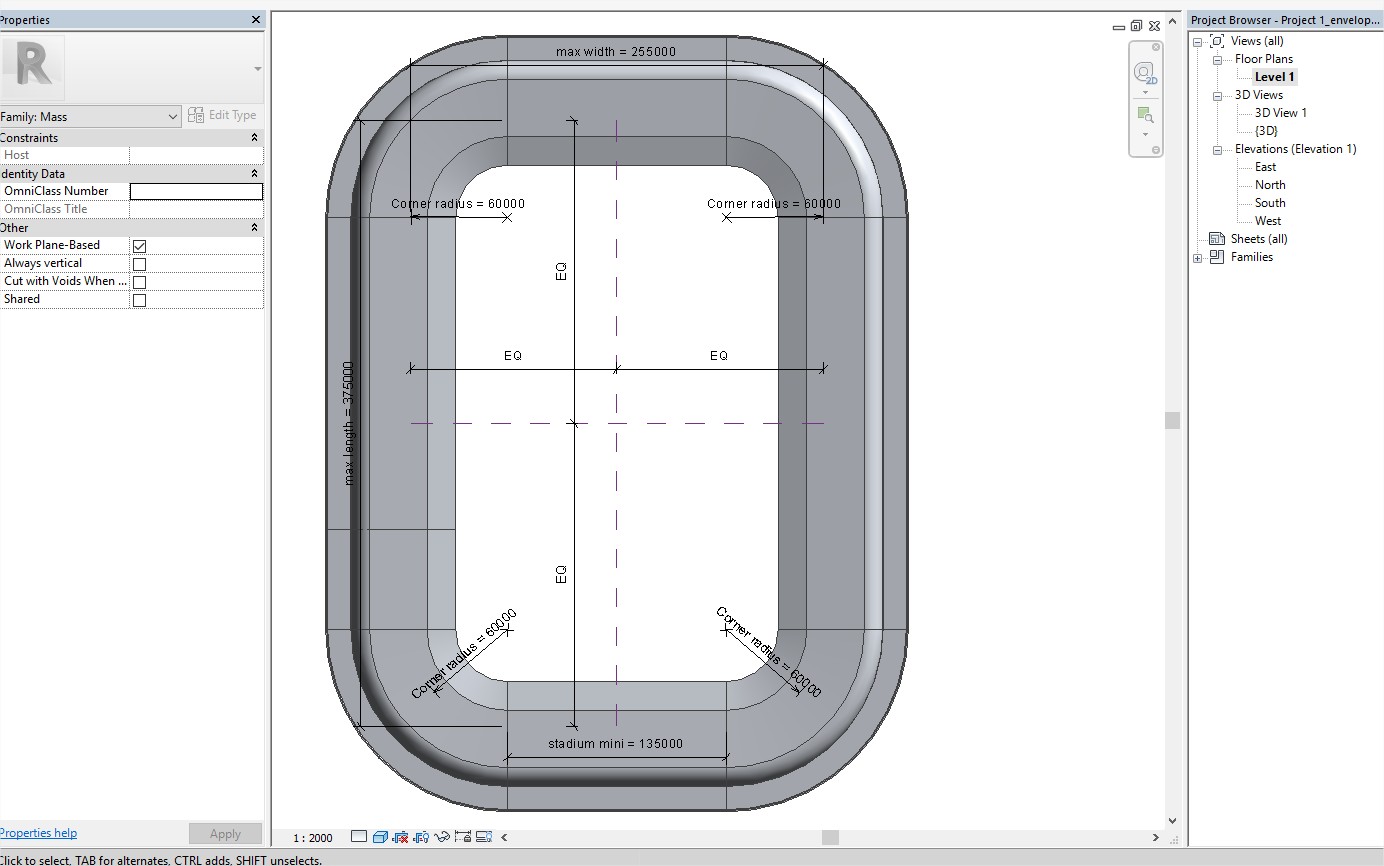This screenshot has height=866, width=1384.
Task: Select the North elevation
Action: click(1270, 185)
